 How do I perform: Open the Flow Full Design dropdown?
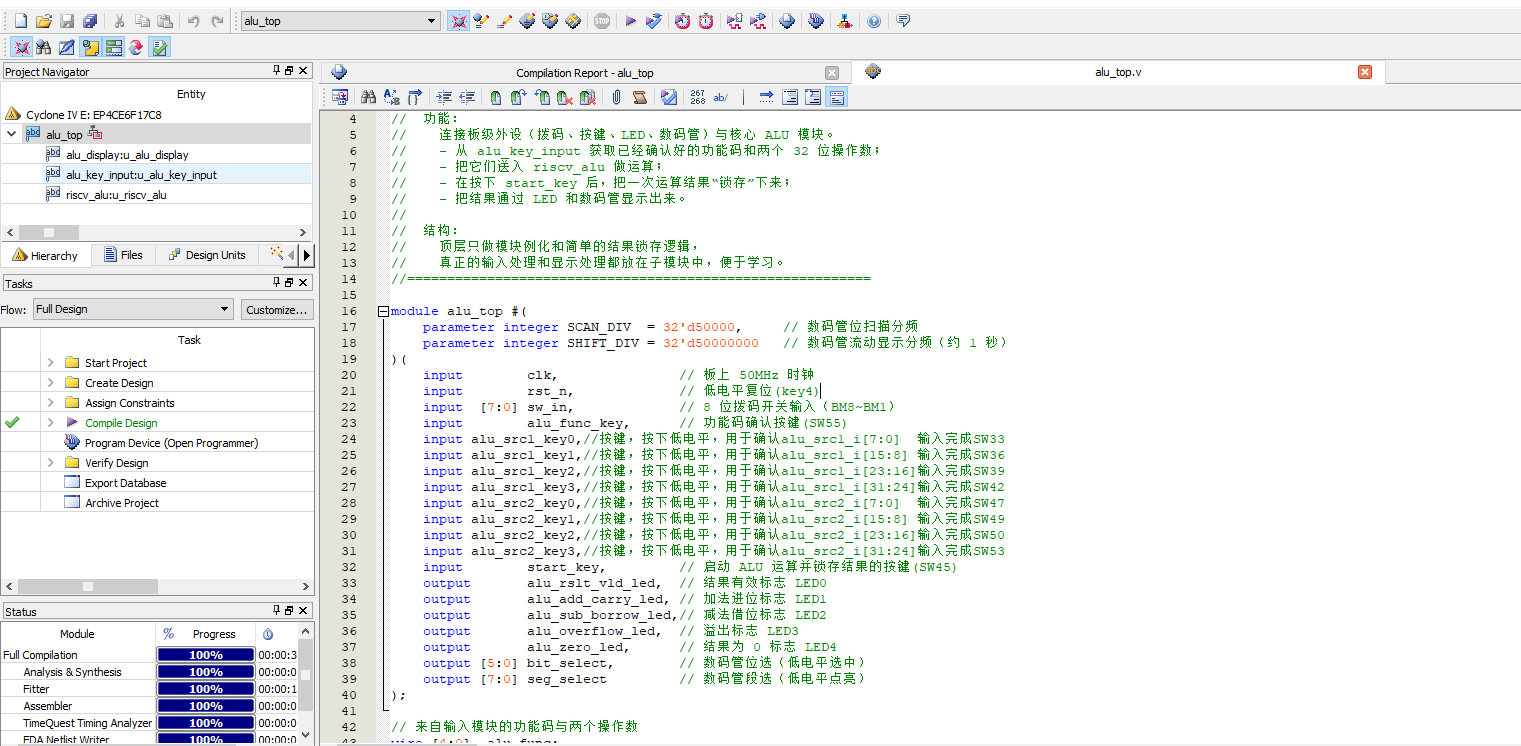[133, 309]
